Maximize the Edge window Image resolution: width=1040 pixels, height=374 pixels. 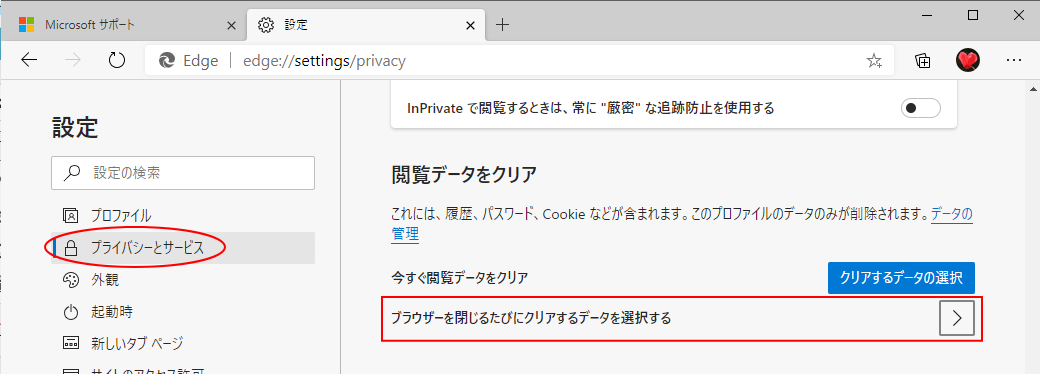pyautogui.click(x=973, y=15)
